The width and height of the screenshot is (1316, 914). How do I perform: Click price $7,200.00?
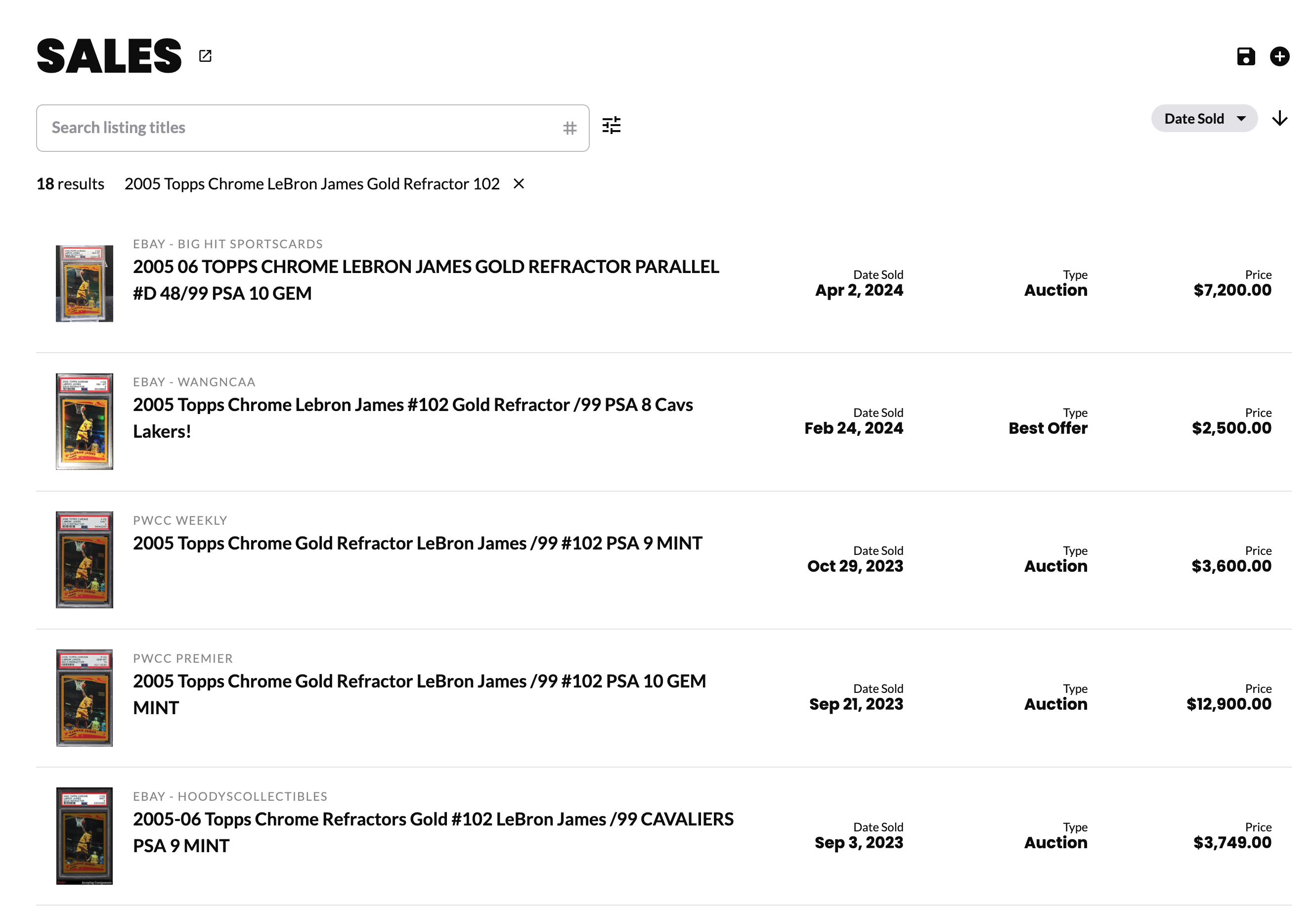1232,290
